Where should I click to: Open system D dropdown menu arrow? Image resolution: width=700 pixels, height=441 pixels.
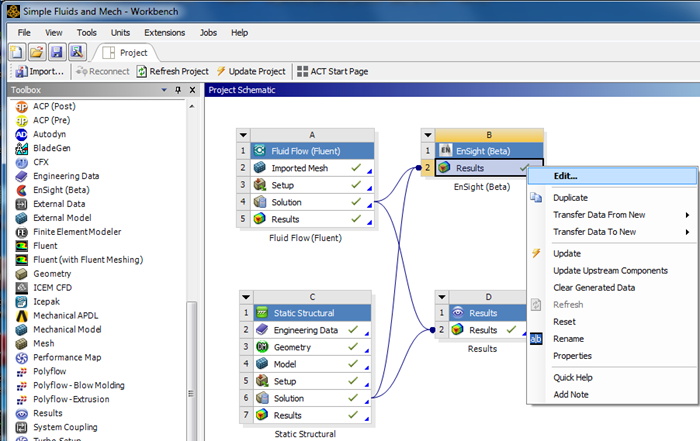tap(442, 297)
